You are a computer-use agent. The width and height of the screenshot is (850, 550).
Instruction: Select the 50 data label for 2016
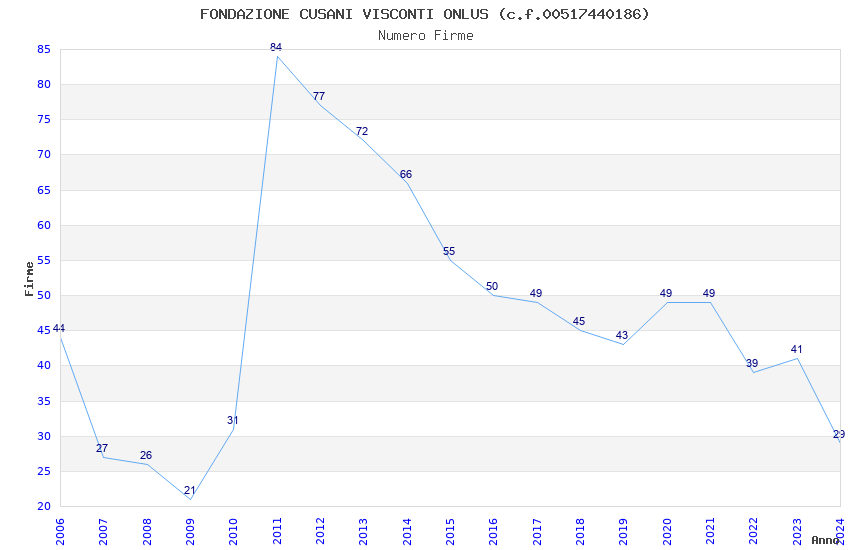tap(492, 286)
